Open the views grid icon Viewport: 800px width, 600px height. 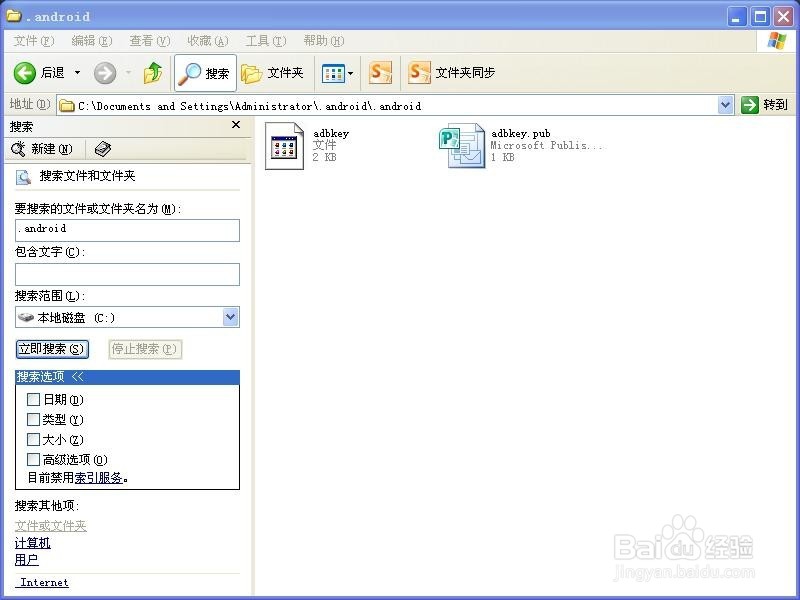coord(333,73)
